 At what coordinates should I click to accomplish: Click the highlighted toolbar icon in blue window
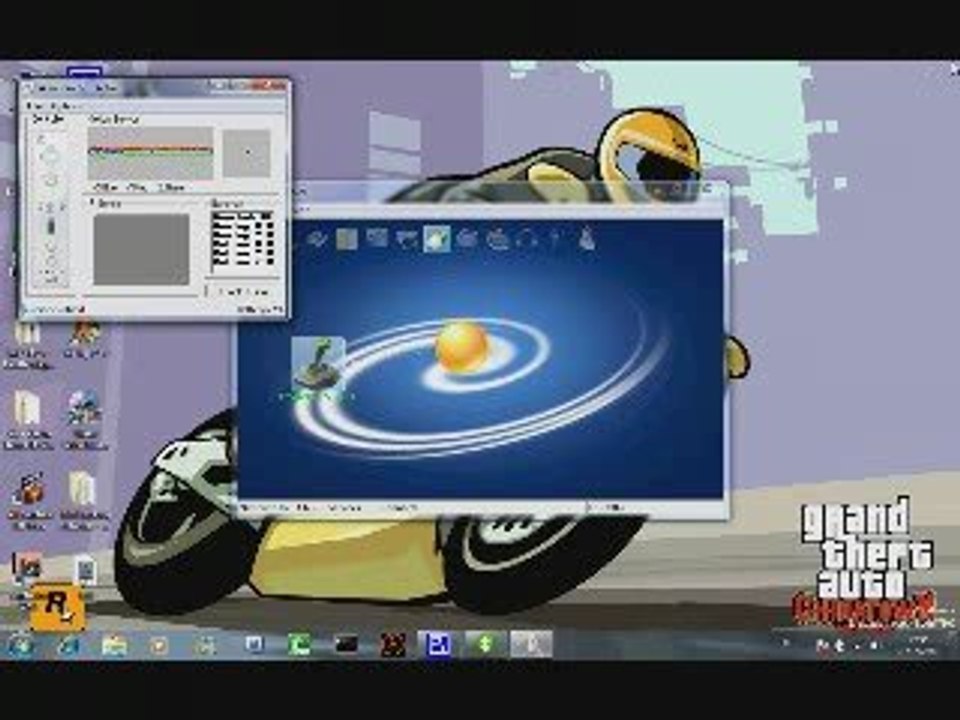[x=437, y=239]
